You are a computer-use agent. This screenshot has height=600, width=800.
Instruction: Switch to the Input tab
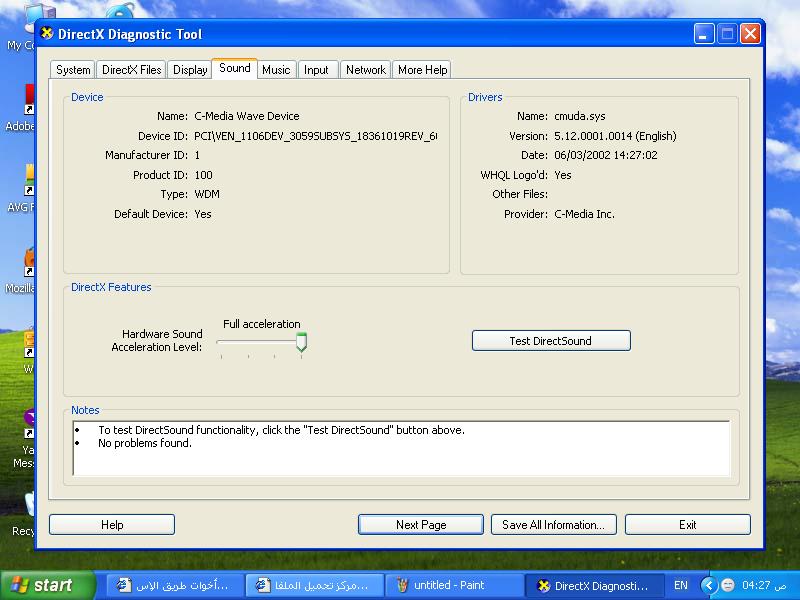(316, 70)
